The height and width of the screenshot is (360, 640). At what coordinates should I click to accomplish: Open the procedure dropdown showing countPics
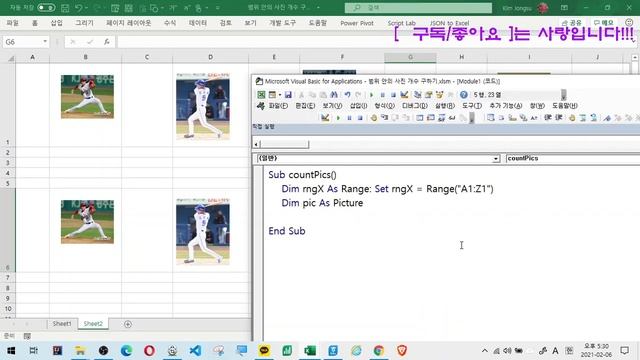[572, 158]
